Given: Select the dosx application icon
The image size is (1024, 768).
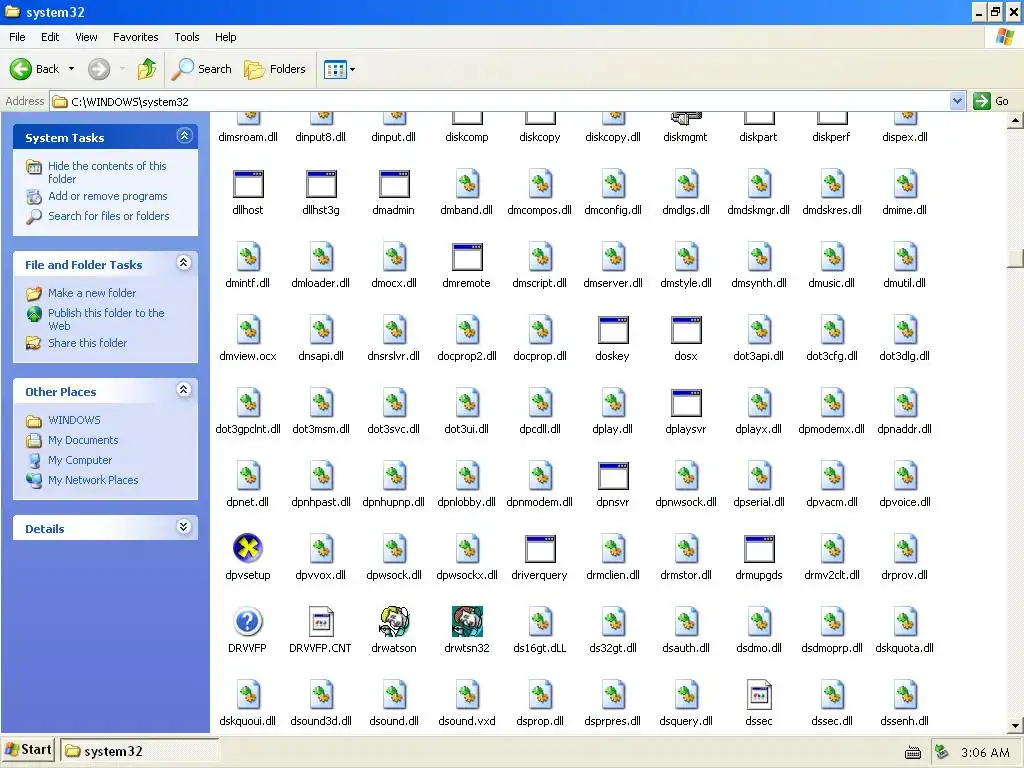Looking at the screenshot, I should [x=686, y=330].
